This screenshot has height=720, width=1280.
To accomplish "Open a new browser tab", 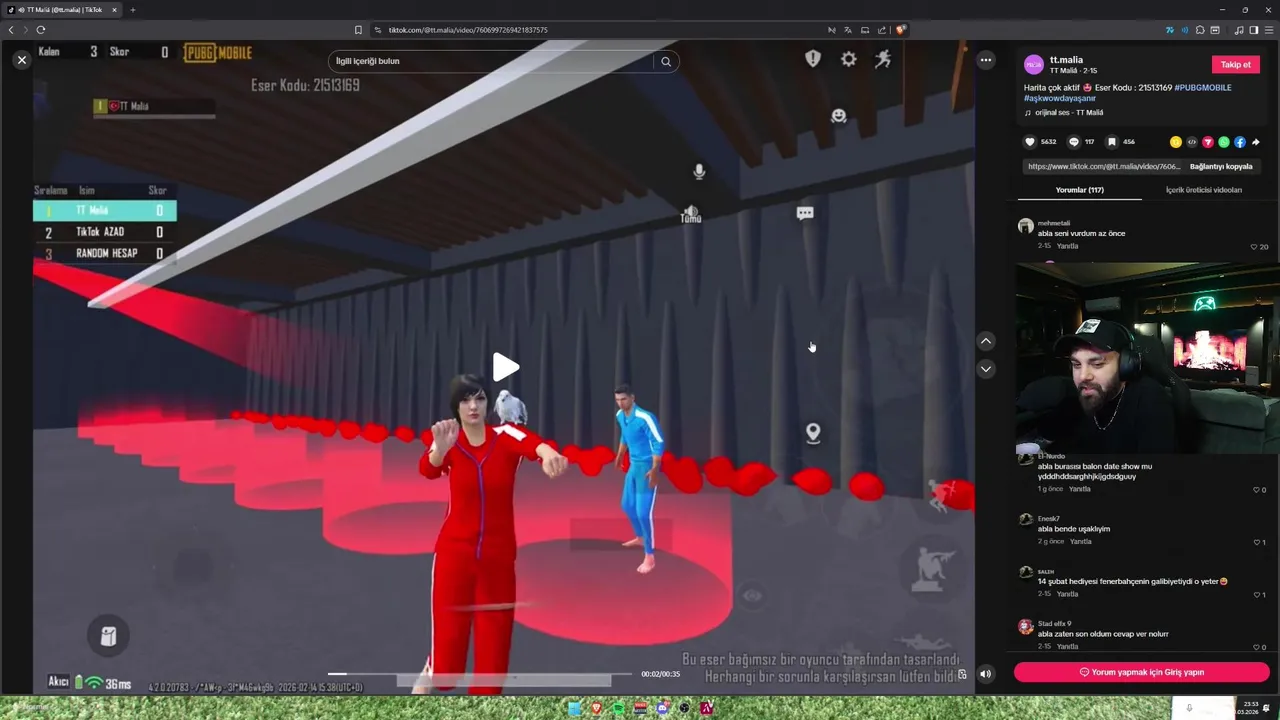I will pos(133,10).
